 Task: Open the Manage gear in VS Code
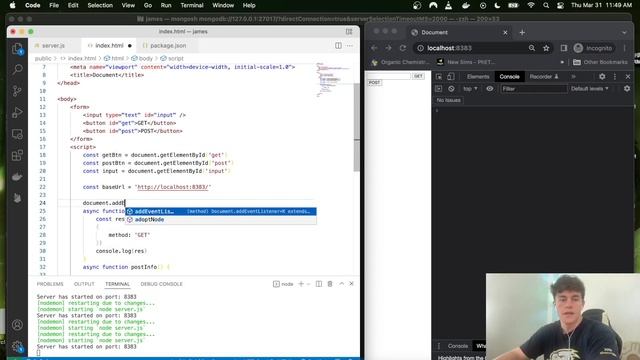click(17, 346)
